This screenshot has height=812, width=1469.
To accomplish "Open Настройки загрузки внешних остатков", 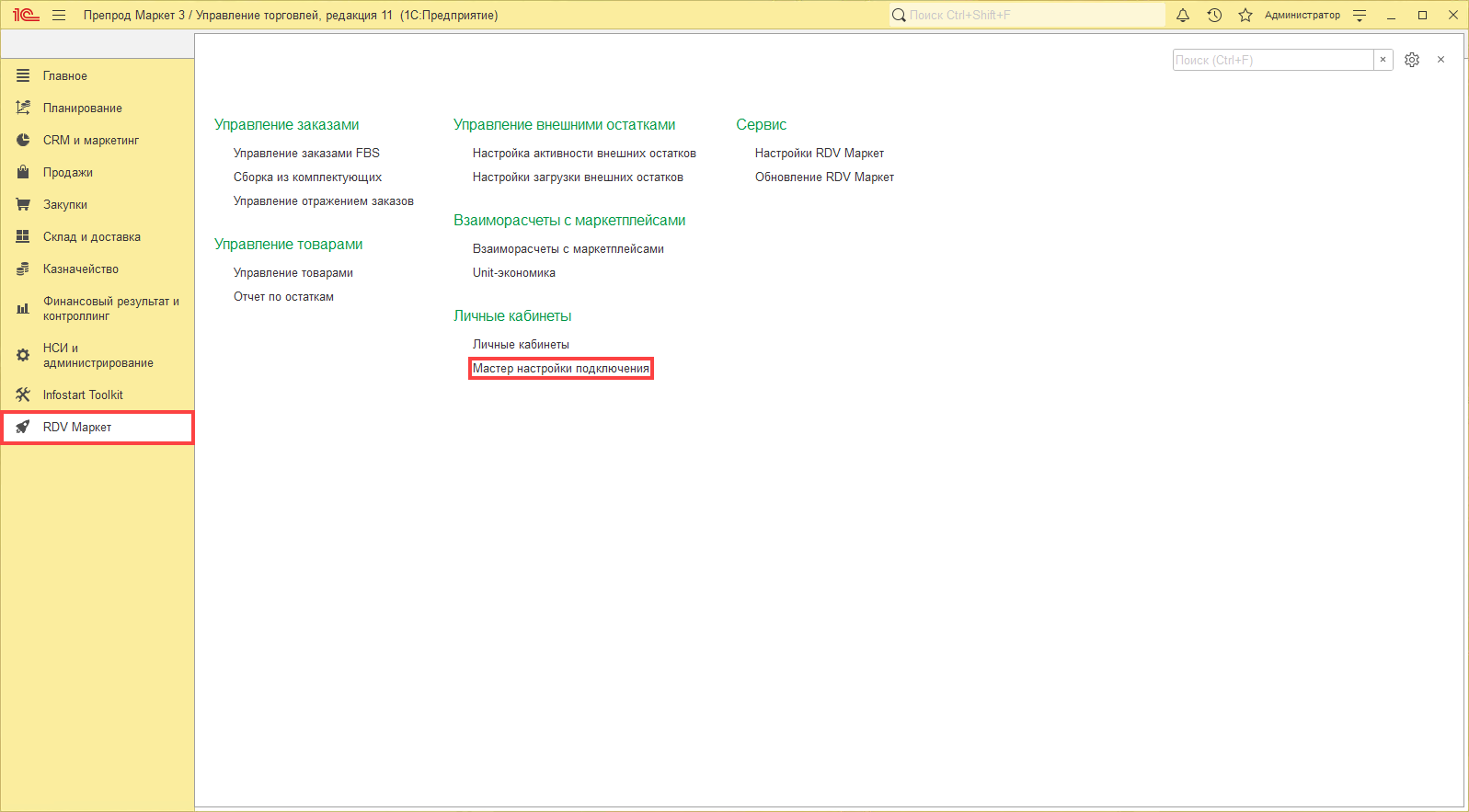I will [x=578, y=177].
